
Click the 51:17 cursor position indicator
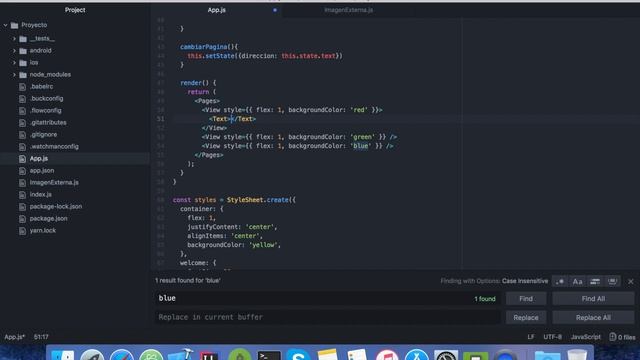pyautogui.click(x=41, y=337)
